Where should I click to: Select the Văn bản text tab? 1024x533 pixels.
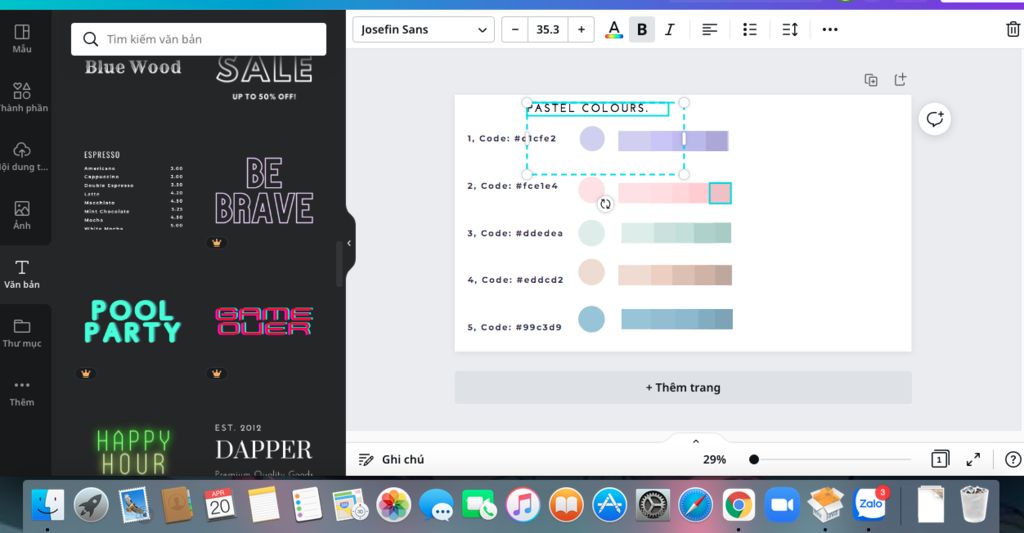tap(22, 274)
